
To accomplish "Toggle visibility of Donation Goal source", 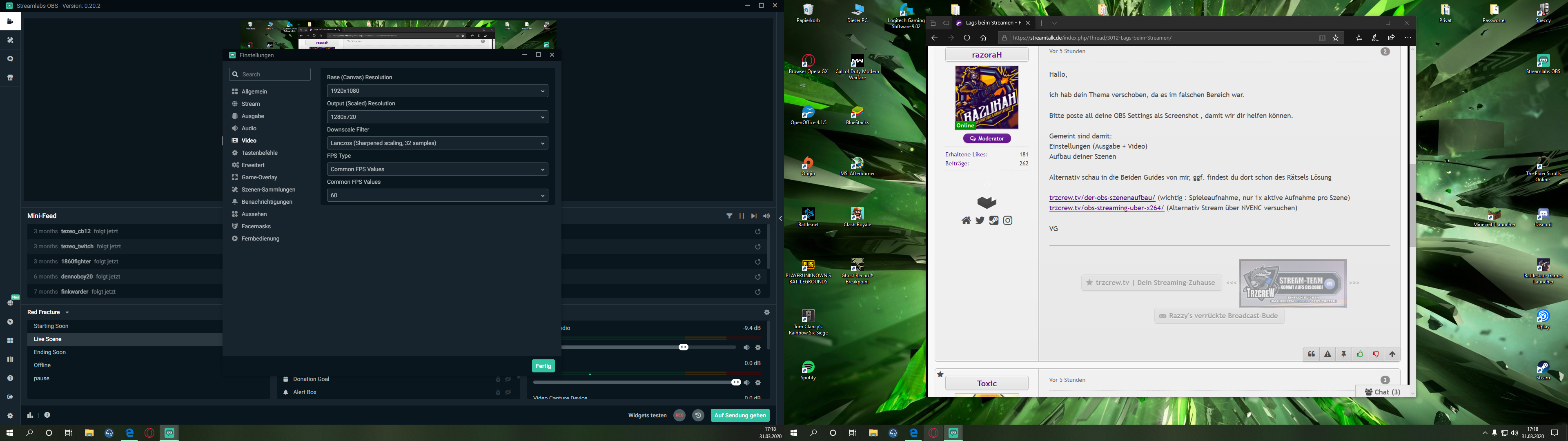I will [x=508, y=379].
